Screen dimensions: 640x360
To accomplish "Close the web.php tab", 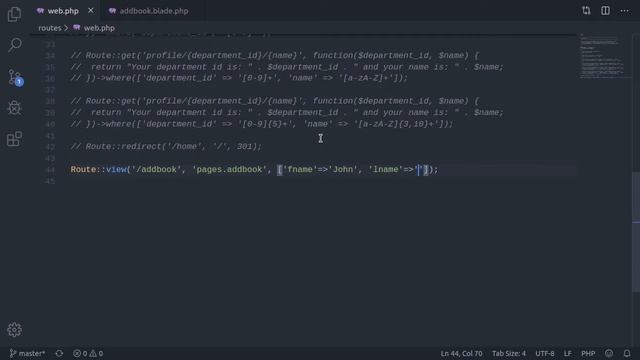I will (x=91, y=11).
